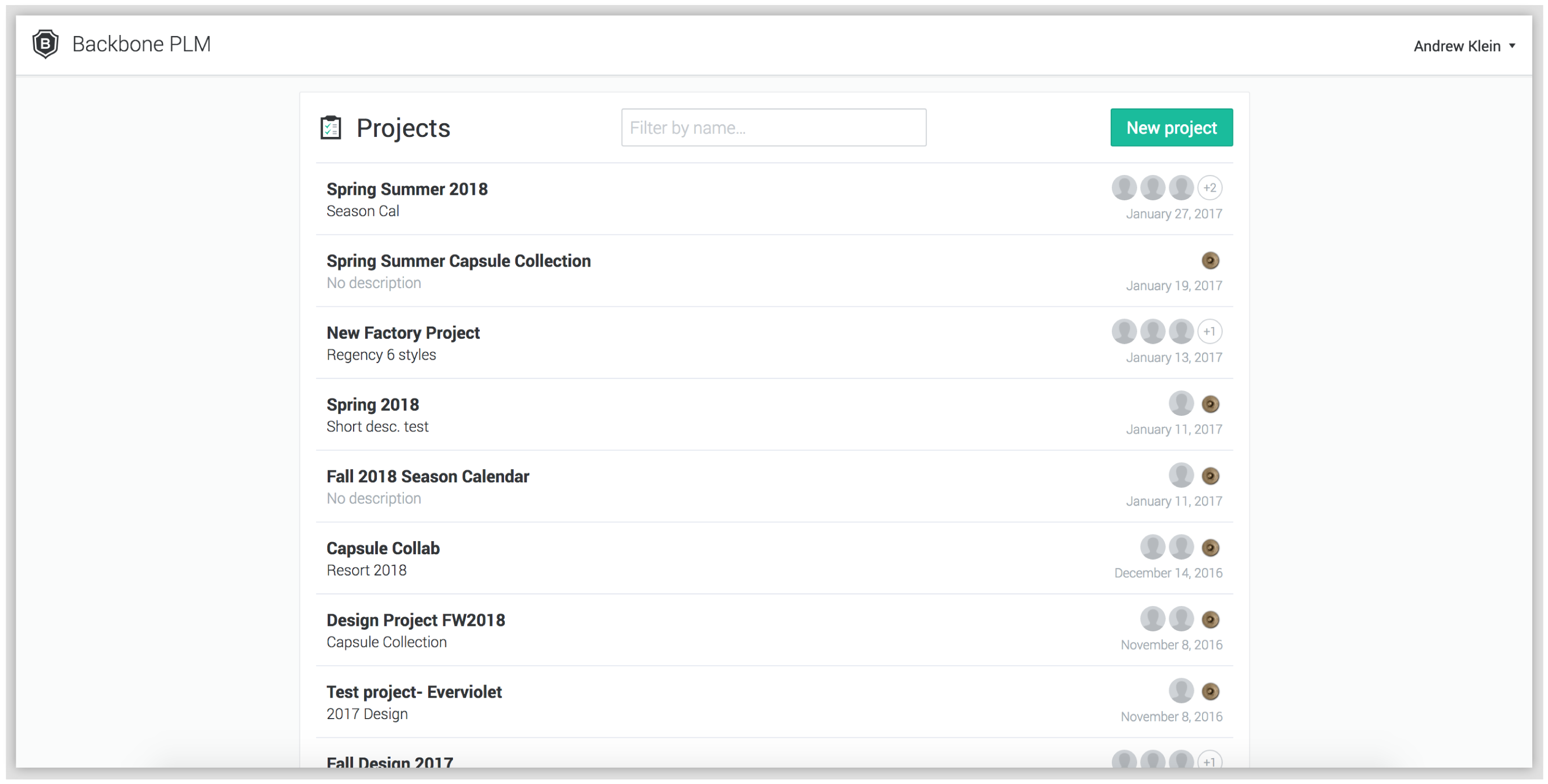
Task: Click first gray avatar on Spring Summer 2018
Action: point(1124,188)
